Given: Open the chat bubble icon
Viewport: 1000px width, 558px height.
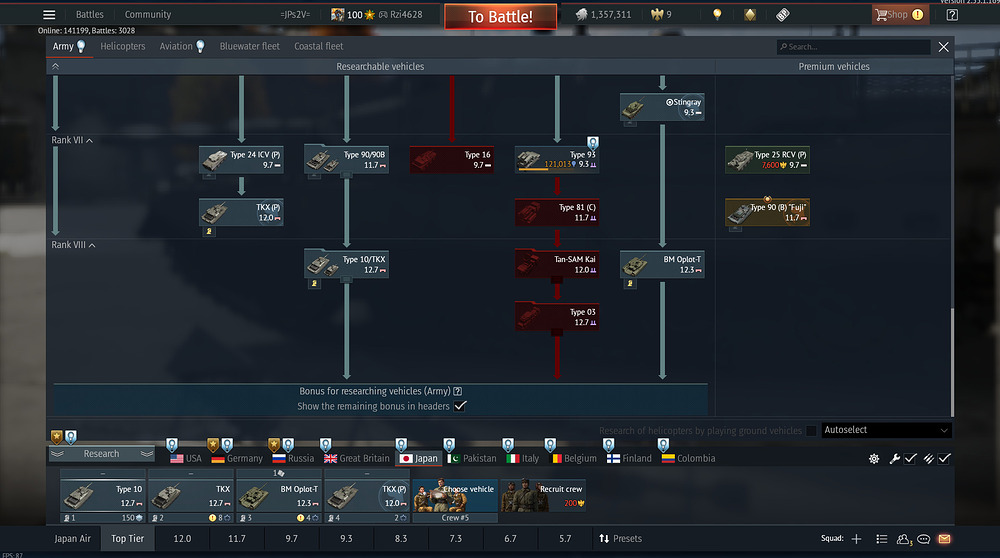Looking at the screenshot, I should pos(923,539).
